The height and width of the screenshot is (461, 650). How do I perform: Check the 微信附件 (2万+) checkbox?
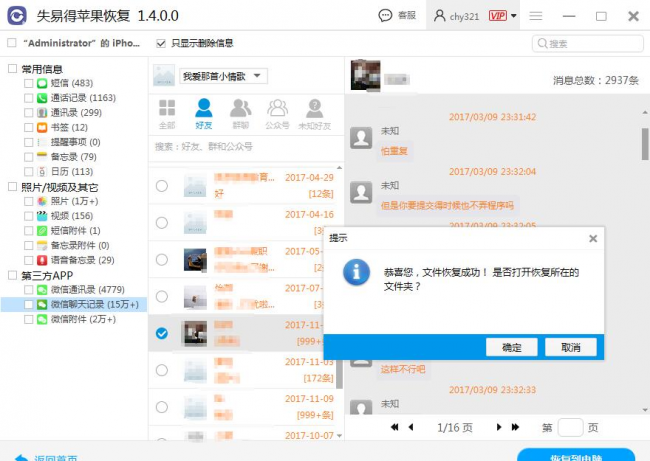pyautogui.click(x=29, y=320)
